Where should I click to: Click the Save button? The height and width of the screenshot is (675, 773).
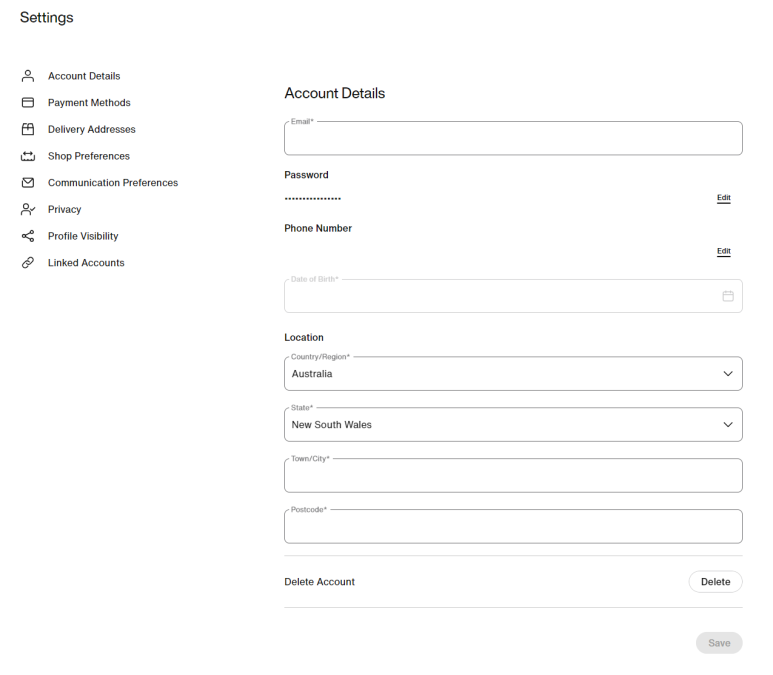(x=719, y=643)
